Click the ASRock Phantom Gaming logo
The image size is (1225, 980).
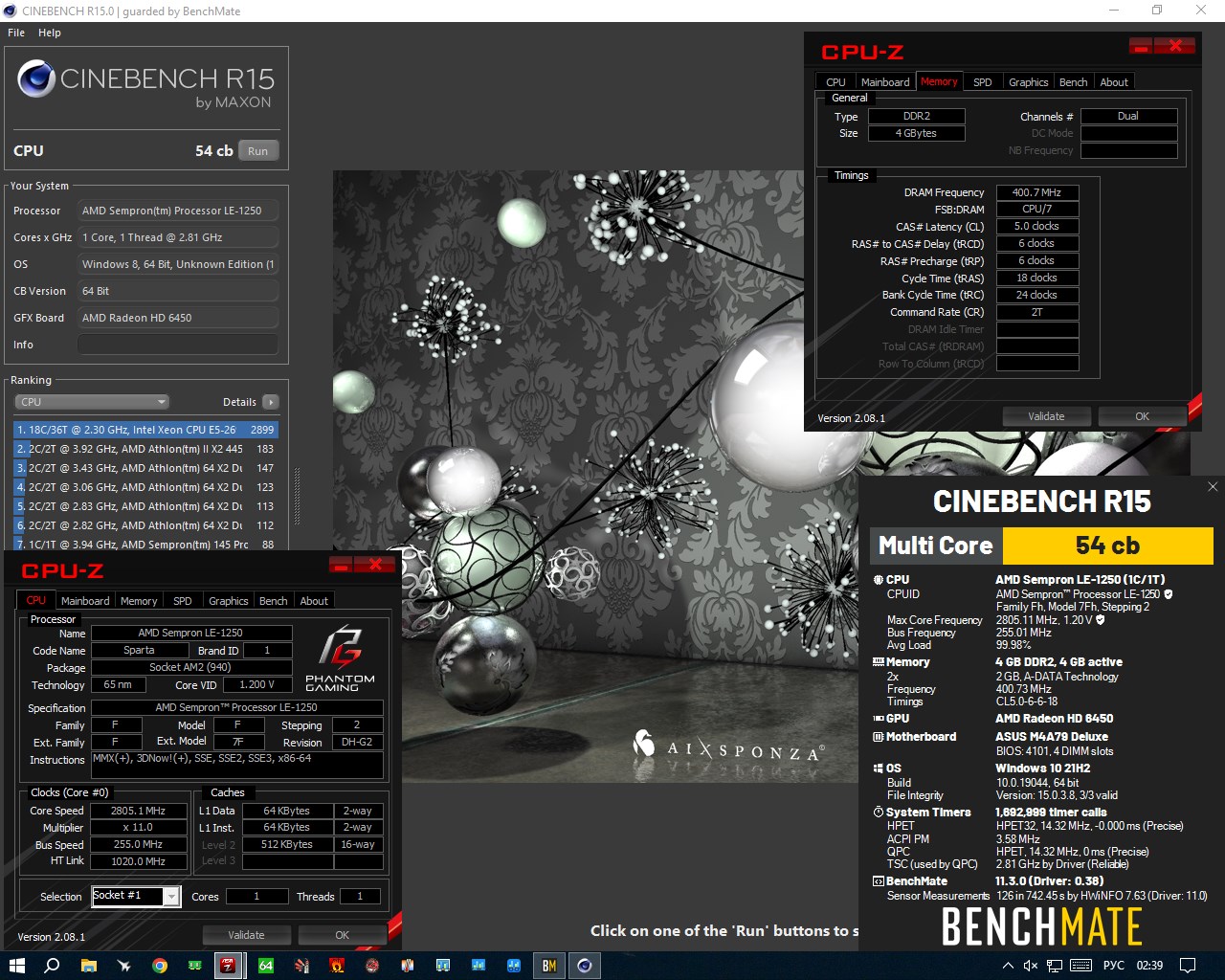tap(340, 659)
